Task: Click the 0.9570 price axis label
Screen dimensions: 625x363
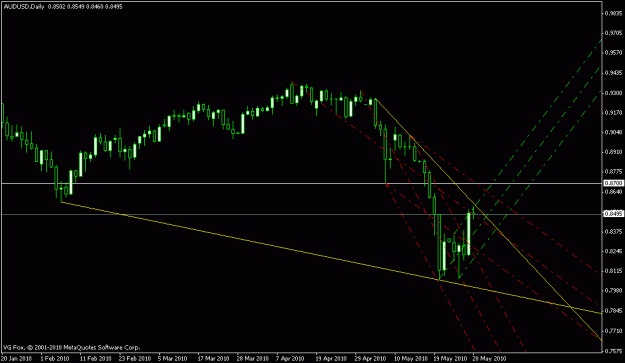Action: click(x=614, y=53)
